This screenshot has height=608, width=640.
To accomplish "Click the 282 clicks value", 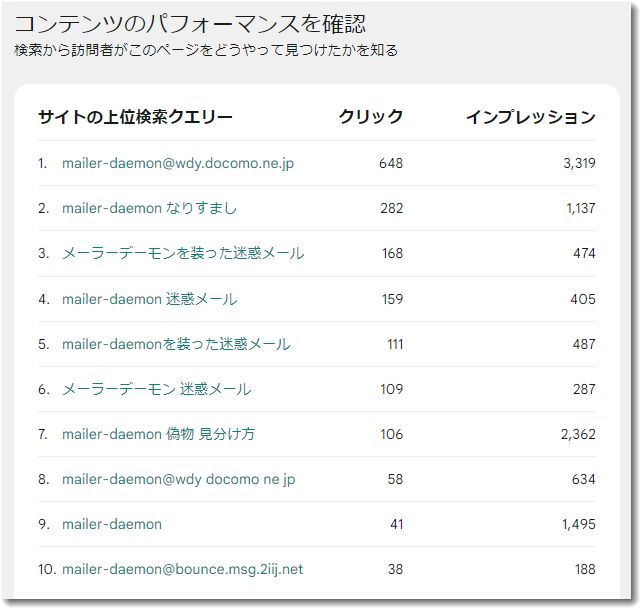I will (x=391, y=208).
